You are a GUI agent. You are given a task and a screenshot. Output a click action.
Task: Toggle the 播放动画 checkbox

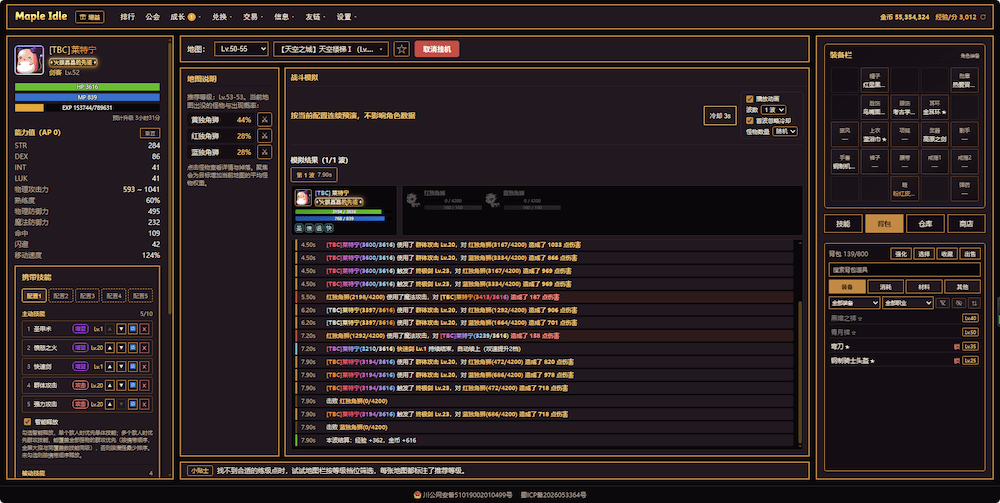point(749,99)
